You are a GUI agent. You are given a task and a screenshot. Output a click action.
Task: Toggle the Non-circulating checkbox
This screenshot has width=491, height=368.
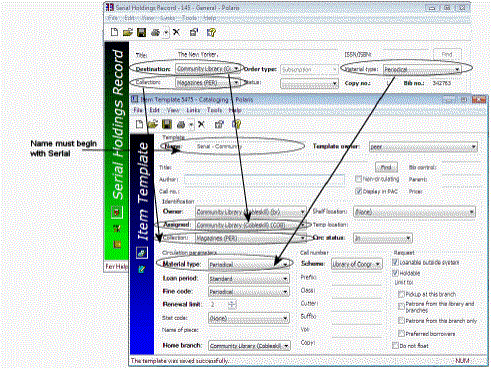(x=358, y=179)
